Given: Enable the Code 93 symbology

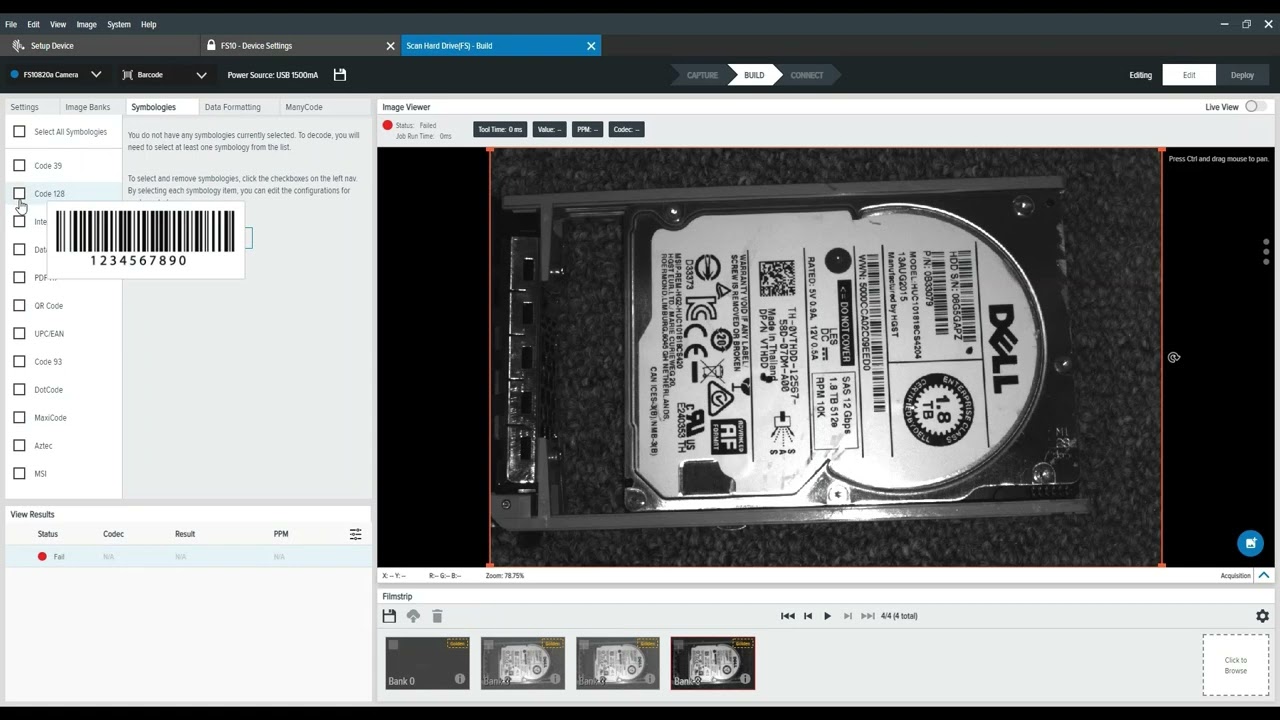Looking at the screenshot, I should point(19,361).
